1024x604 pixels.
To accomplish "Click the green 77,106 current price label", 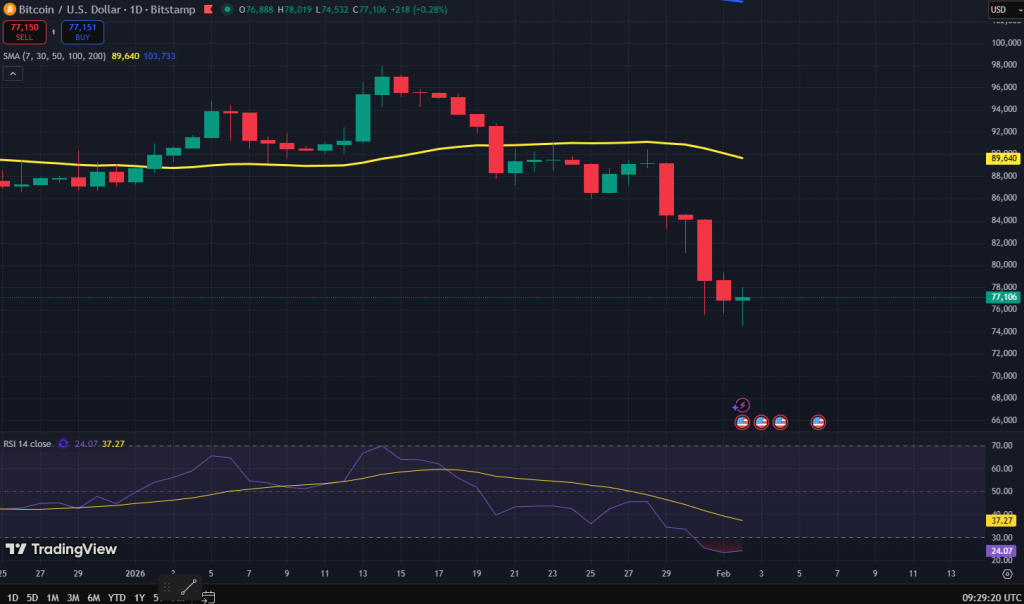I will 1002,297.
